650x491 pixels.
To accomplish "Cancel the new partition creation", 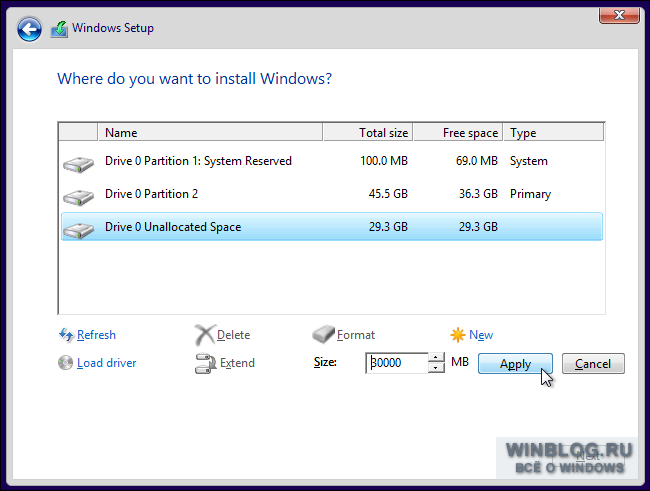I will click(x=593, y=364).
